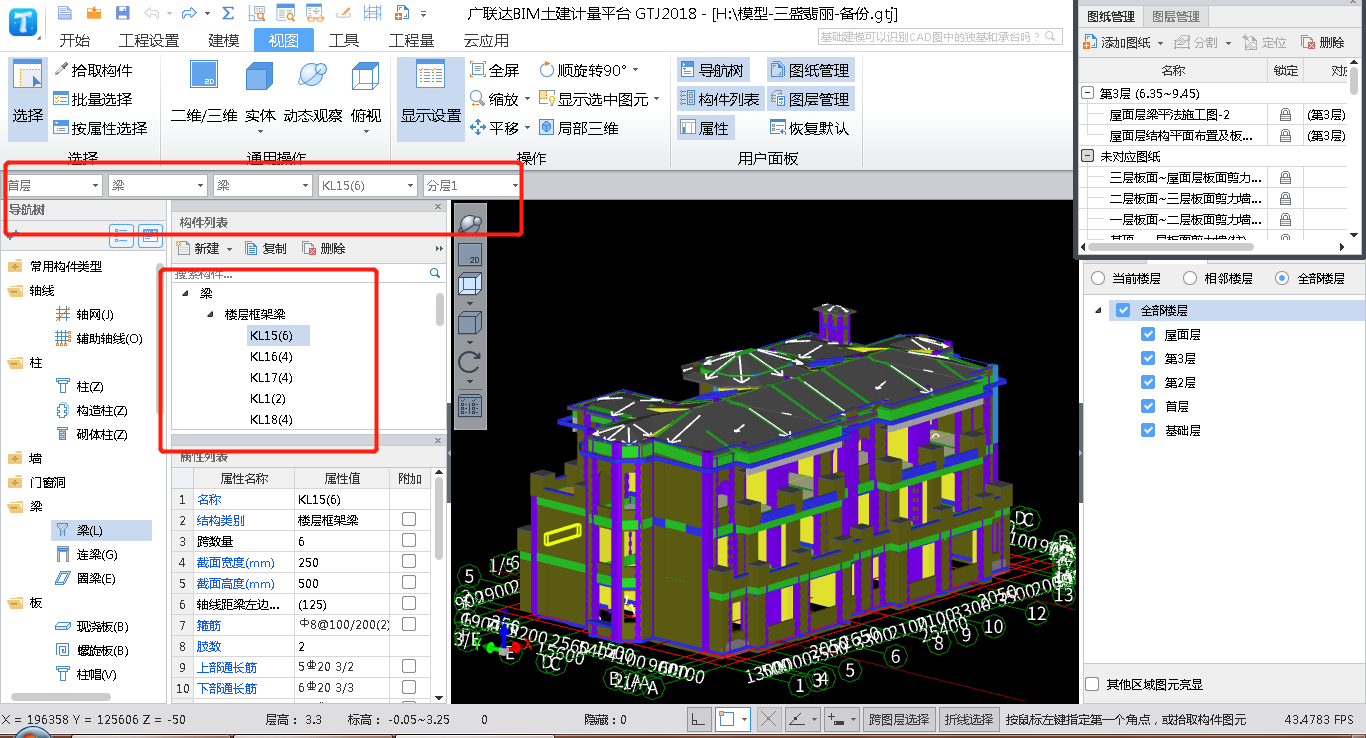
Task: Click the display settings list icon in viewport toolbar
Action: [470, 405]
